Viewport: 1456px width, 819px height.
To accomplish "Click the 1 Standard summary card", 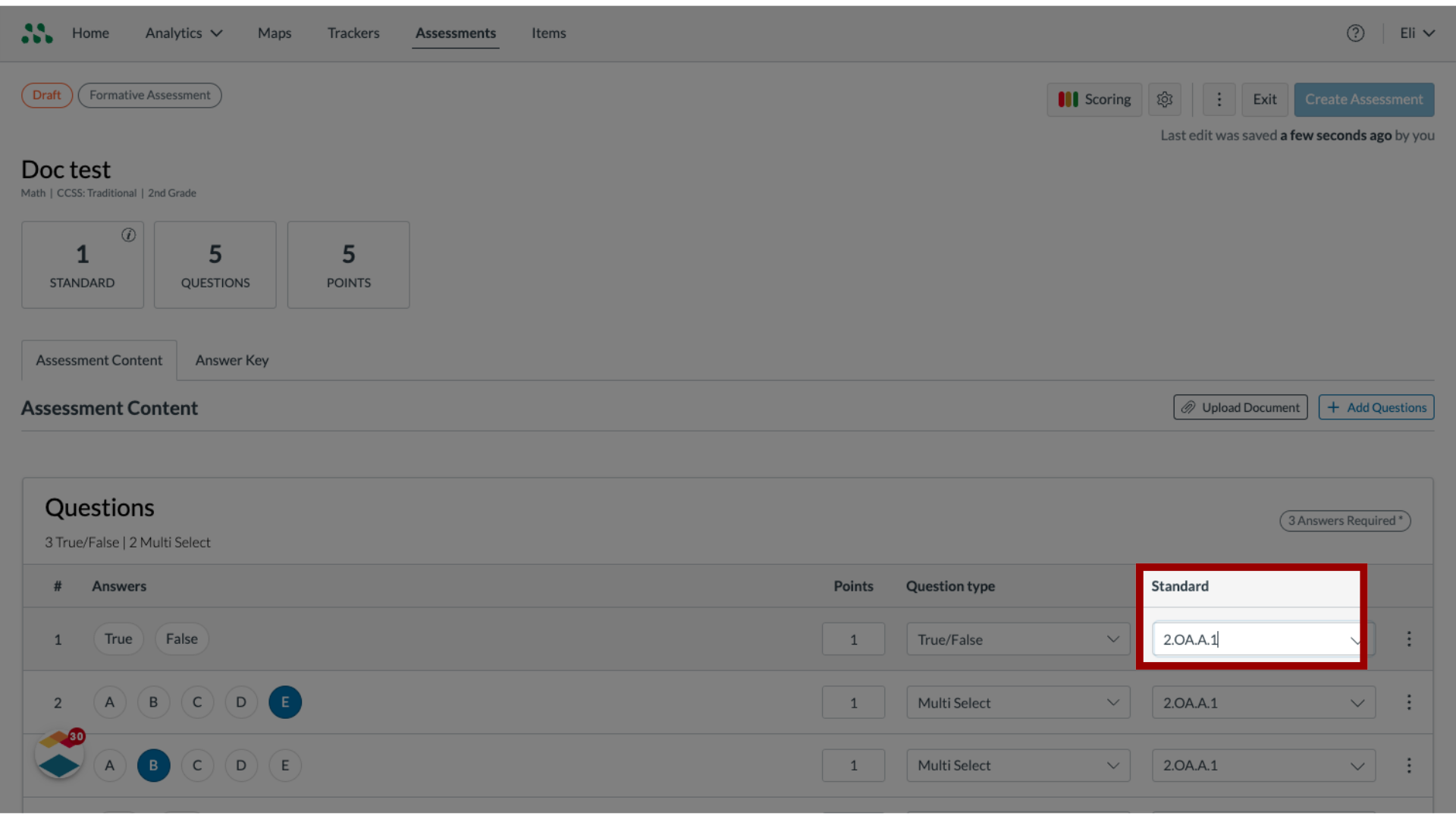I will point(83,265).
